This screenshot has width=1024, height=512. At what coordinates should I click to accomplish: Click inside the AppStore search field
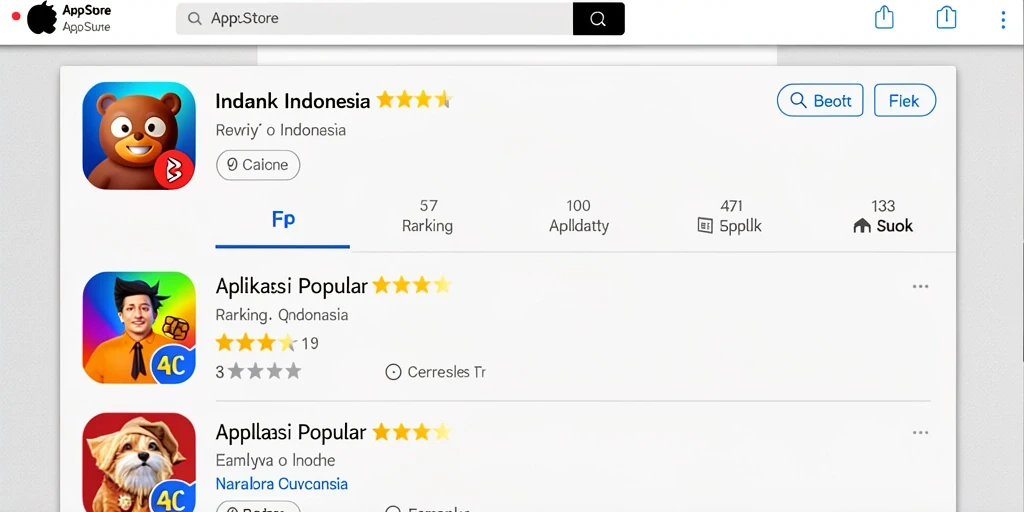374,19
